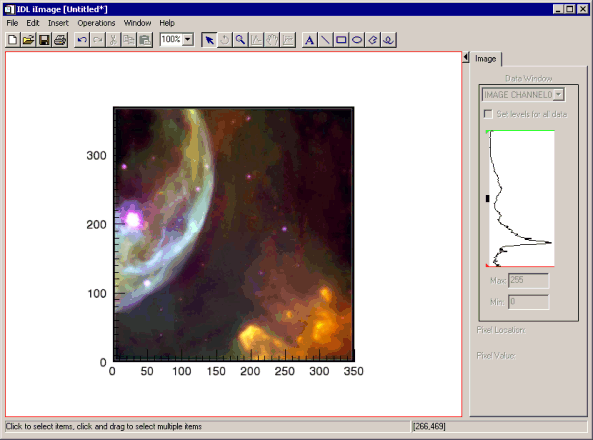Open the IMAGE CHANNEL0 dropdown
The width and height of the screenshot is (593, 440).
[x=559, y=95]
